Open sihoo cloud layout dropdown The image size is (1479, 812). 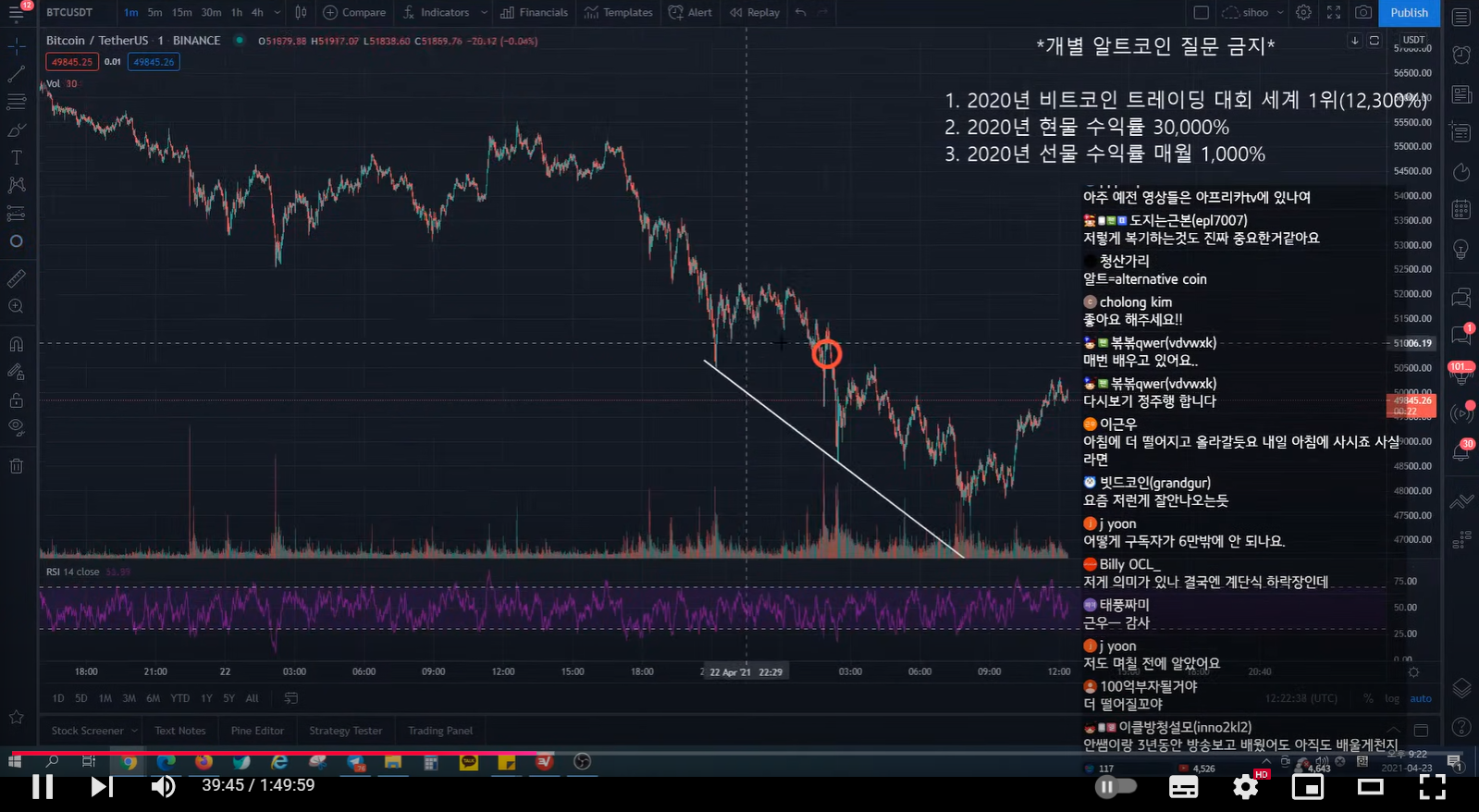point(1253,13)
